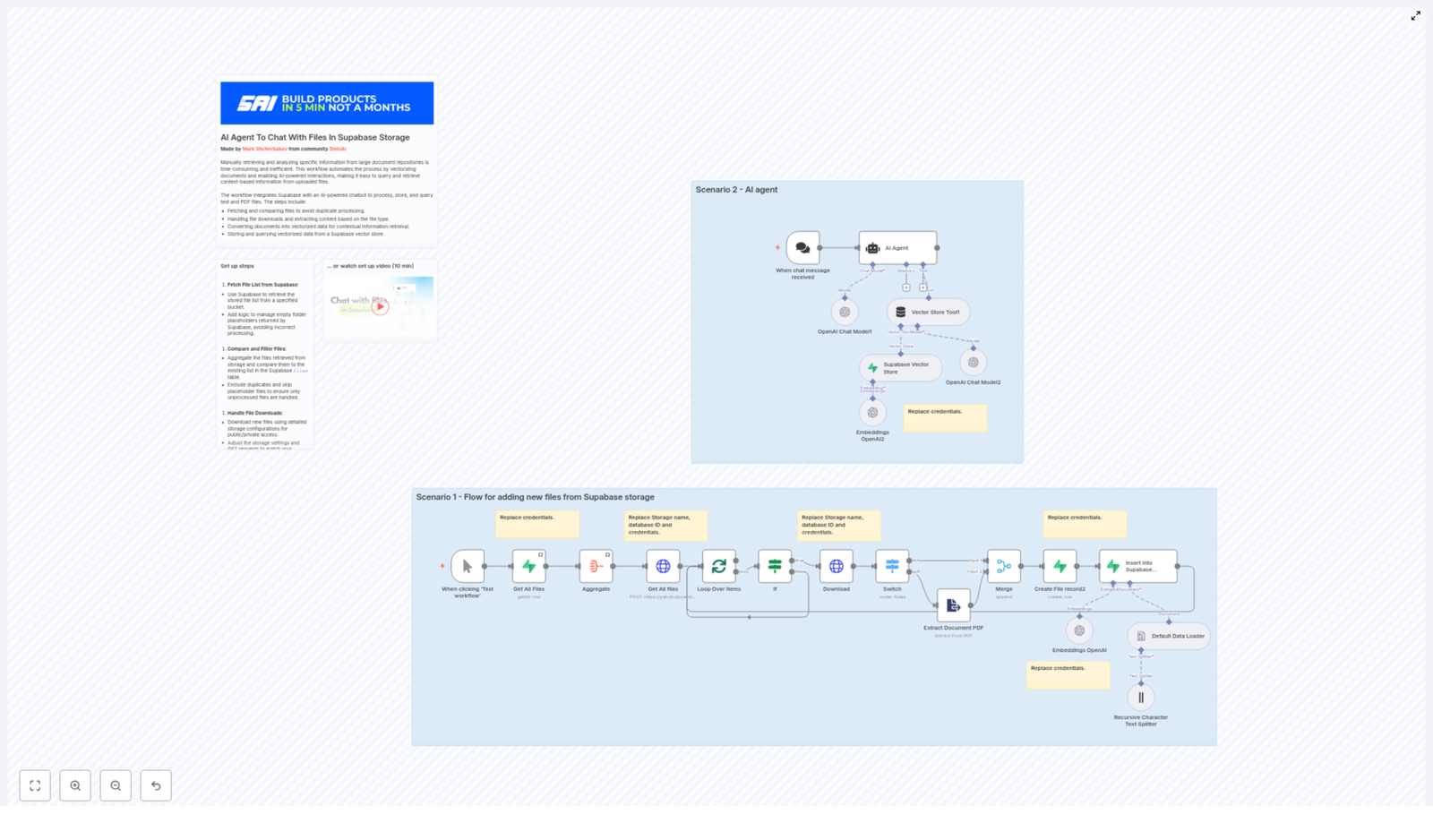Screen dimensions: 1433x840
Task: Open the Supabase Vector Store node
Action: click(899, 367)
